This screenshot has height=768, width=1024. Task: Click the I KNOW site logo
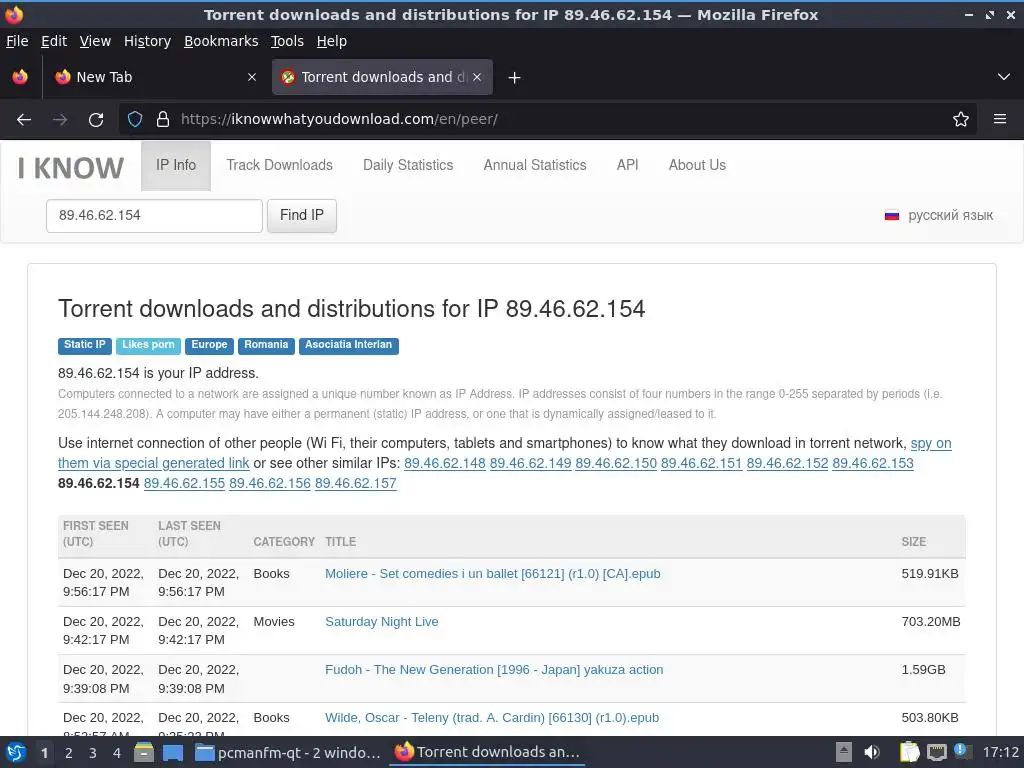[71, 168]
